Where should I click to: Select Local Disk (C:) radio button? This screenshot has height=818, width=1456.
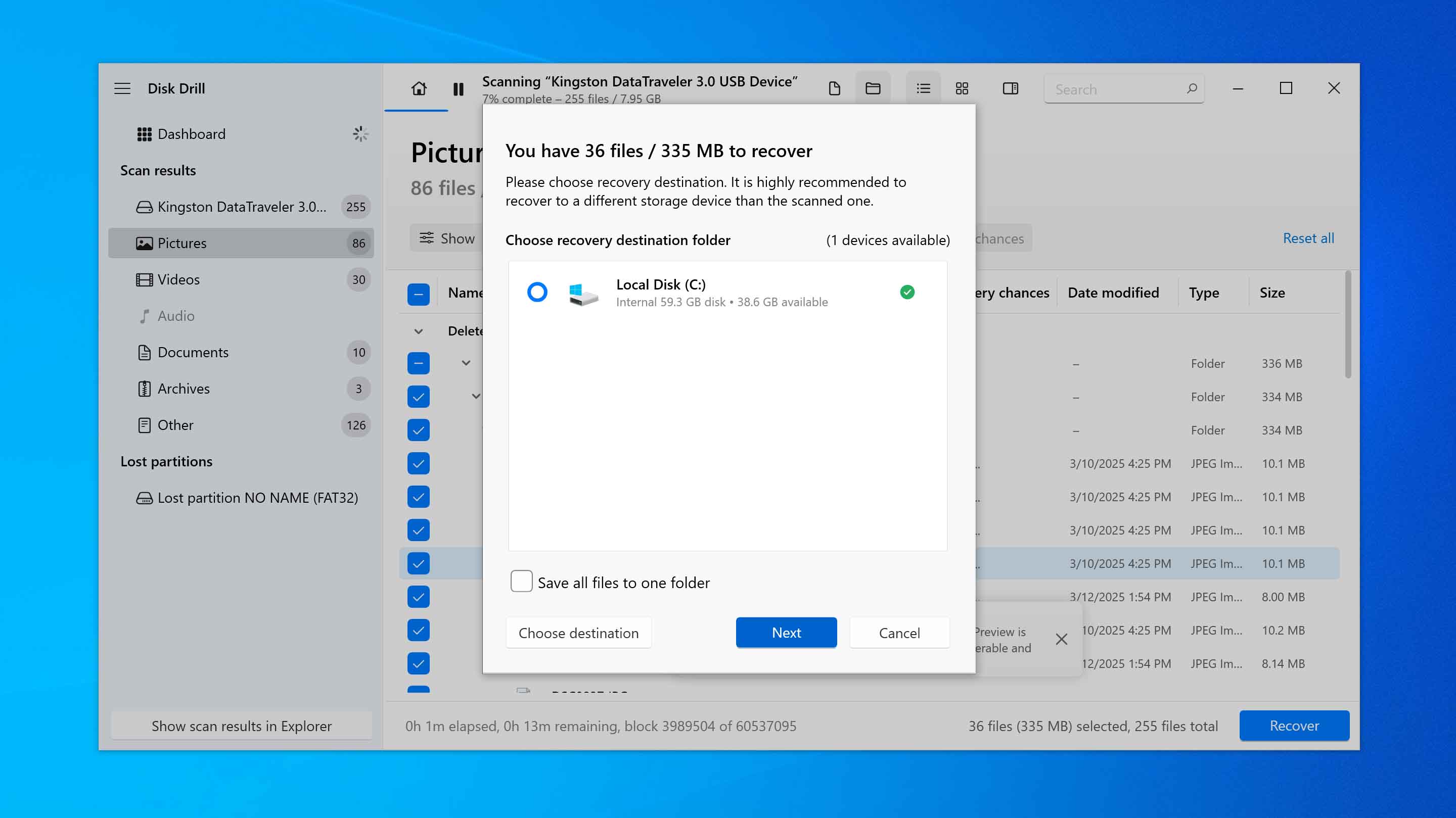tap(537, 292)
